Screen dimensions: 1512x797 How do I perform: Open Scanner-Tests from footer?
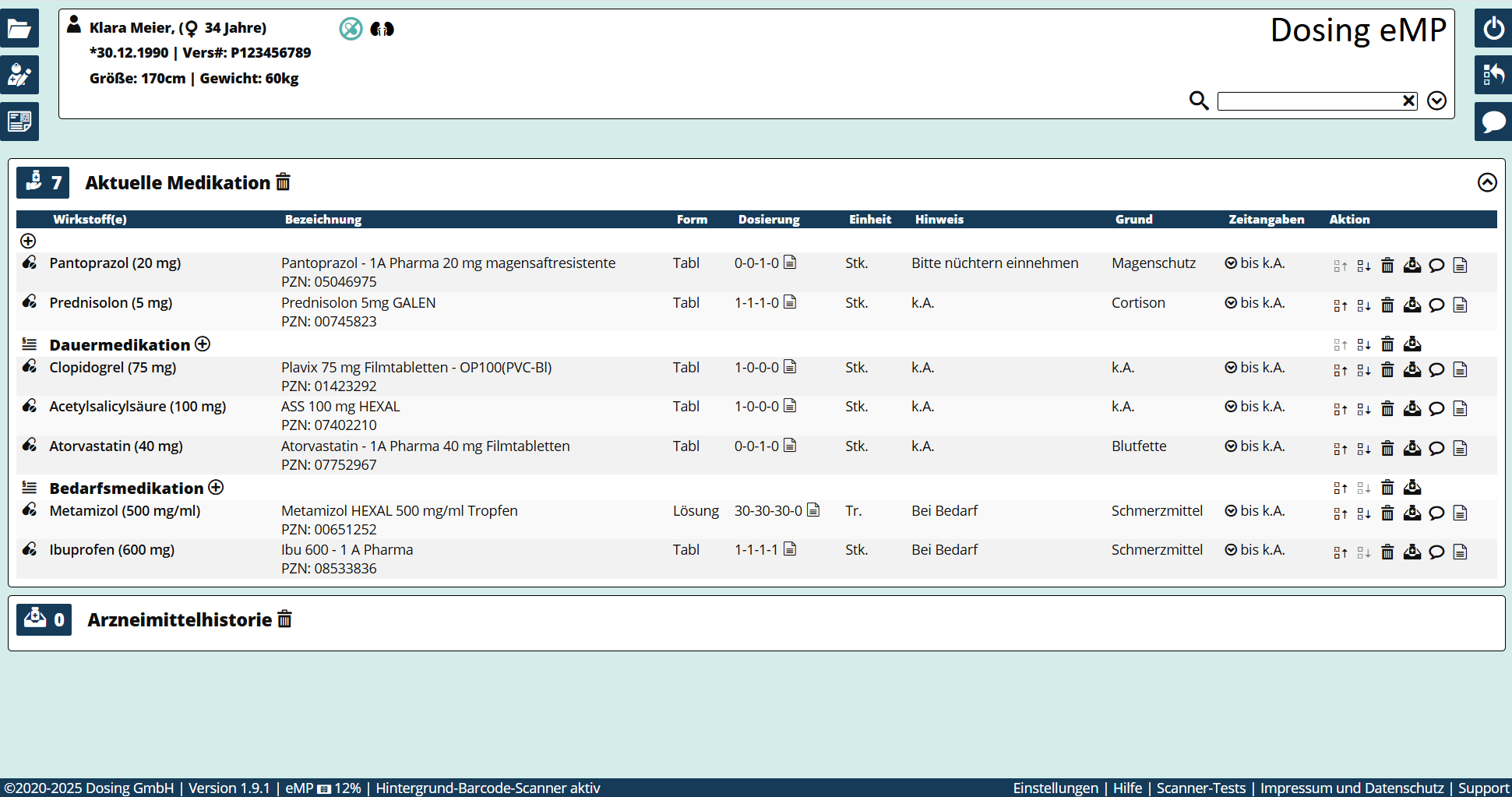pyautogui.click(x=1200, y=788)
